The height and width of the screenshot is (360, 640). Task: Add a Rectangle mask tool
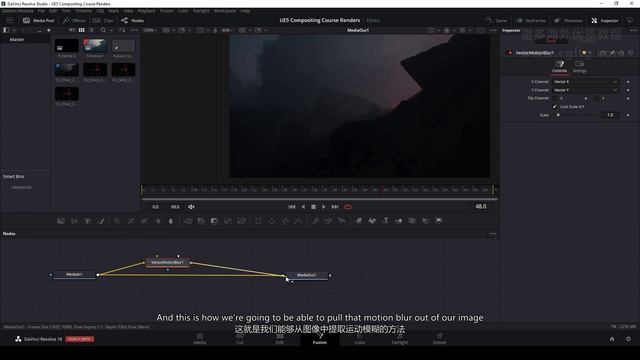258,221
